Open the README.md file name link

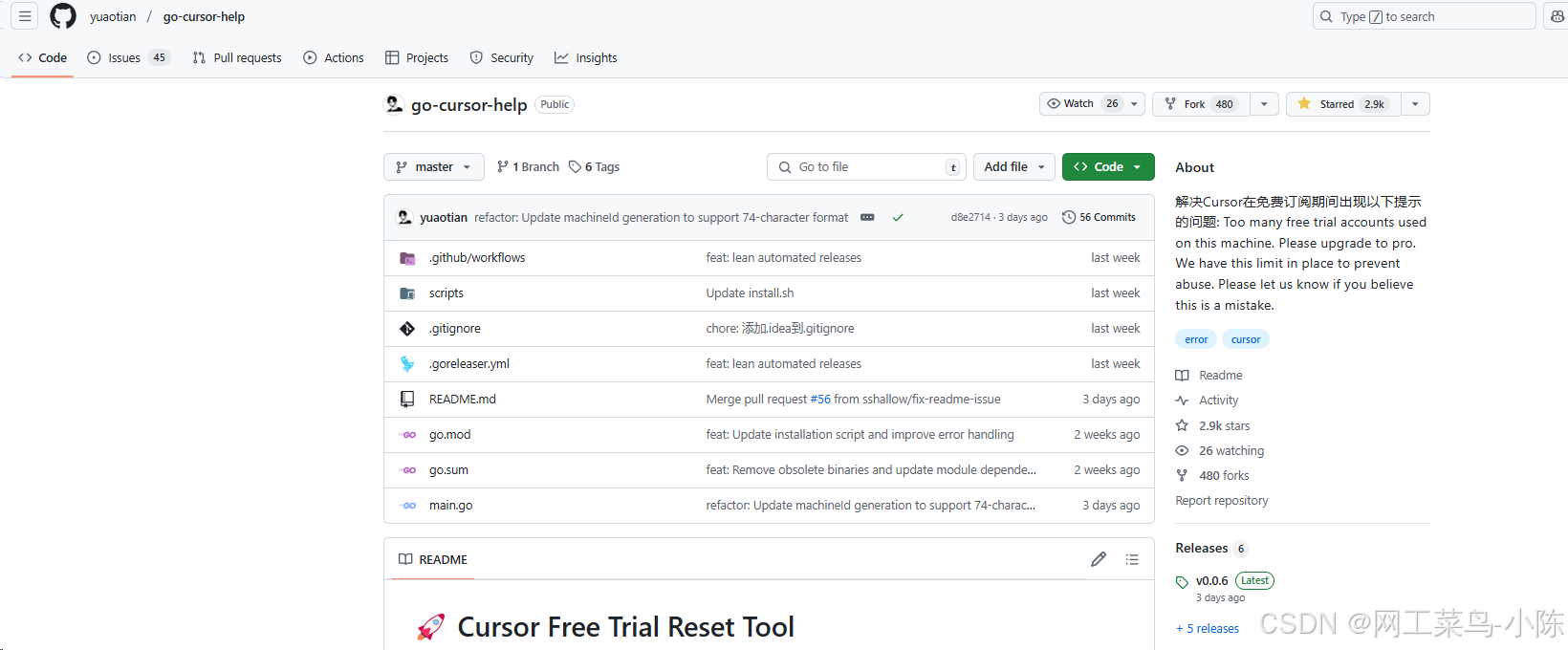tap(463, 399)
